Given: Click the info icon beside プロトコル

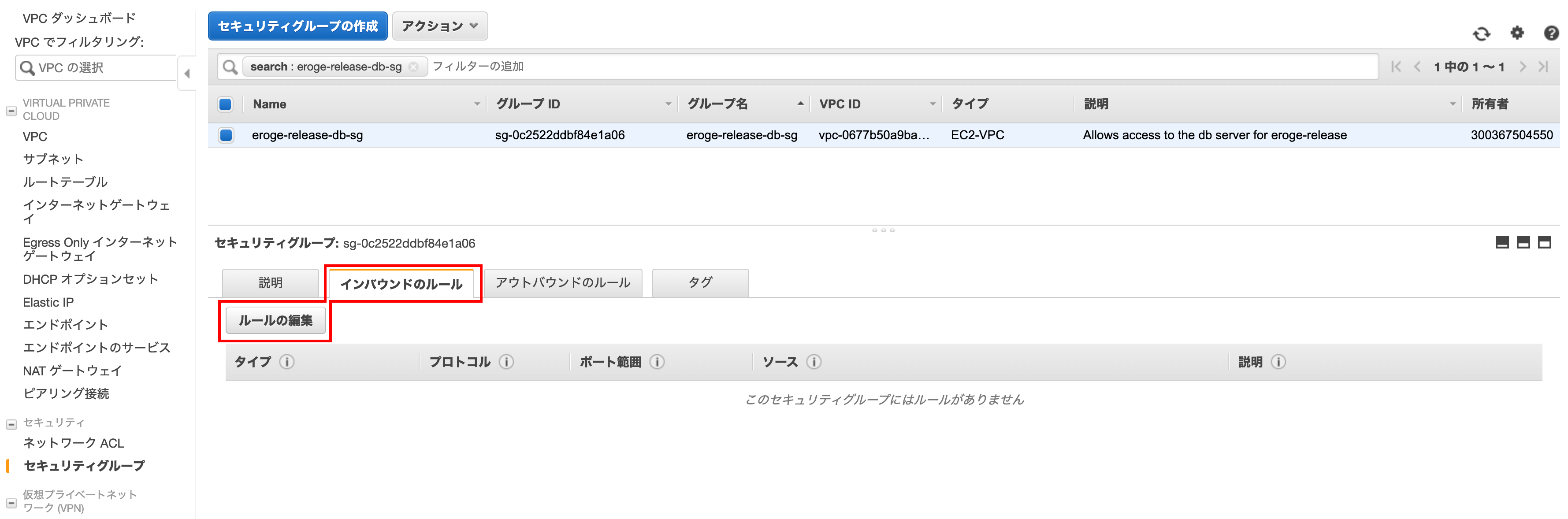Looking at the screenshot, I should [506, 362].
